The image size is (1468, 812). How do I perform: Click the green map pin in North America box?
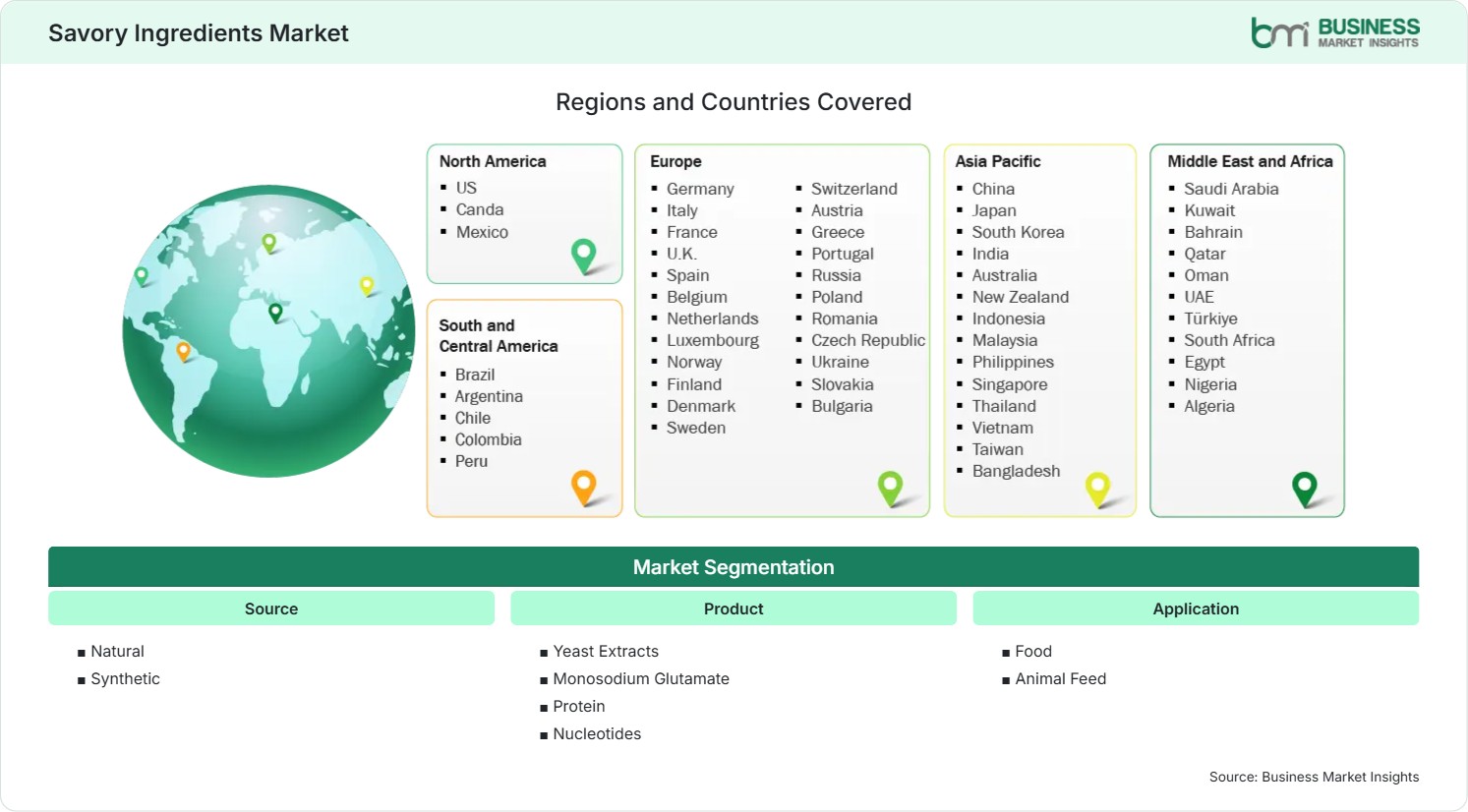pyautogui.click(x=584, y=257)
